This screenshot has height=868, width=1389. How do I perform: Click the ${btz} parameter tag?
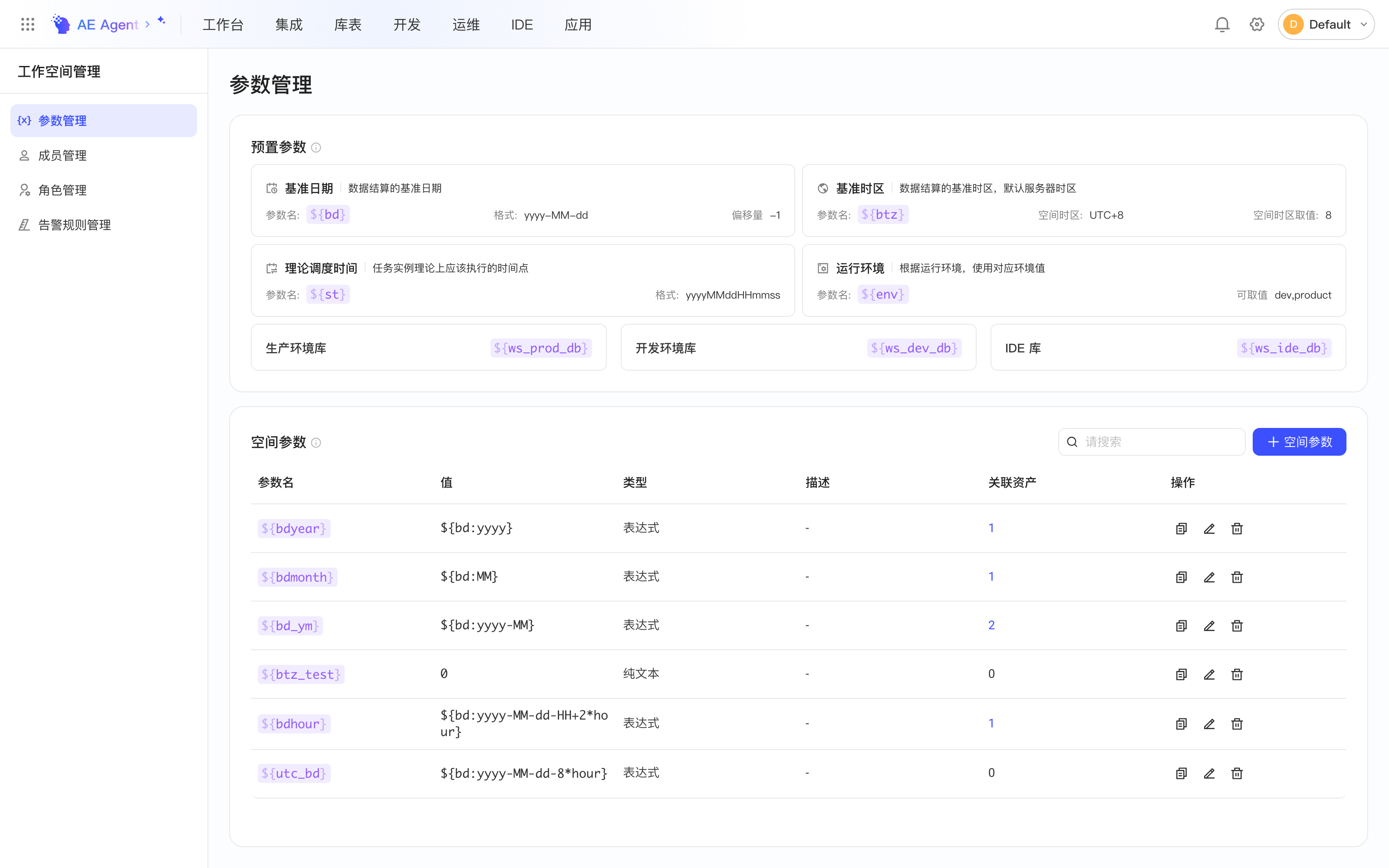[883, 215]
